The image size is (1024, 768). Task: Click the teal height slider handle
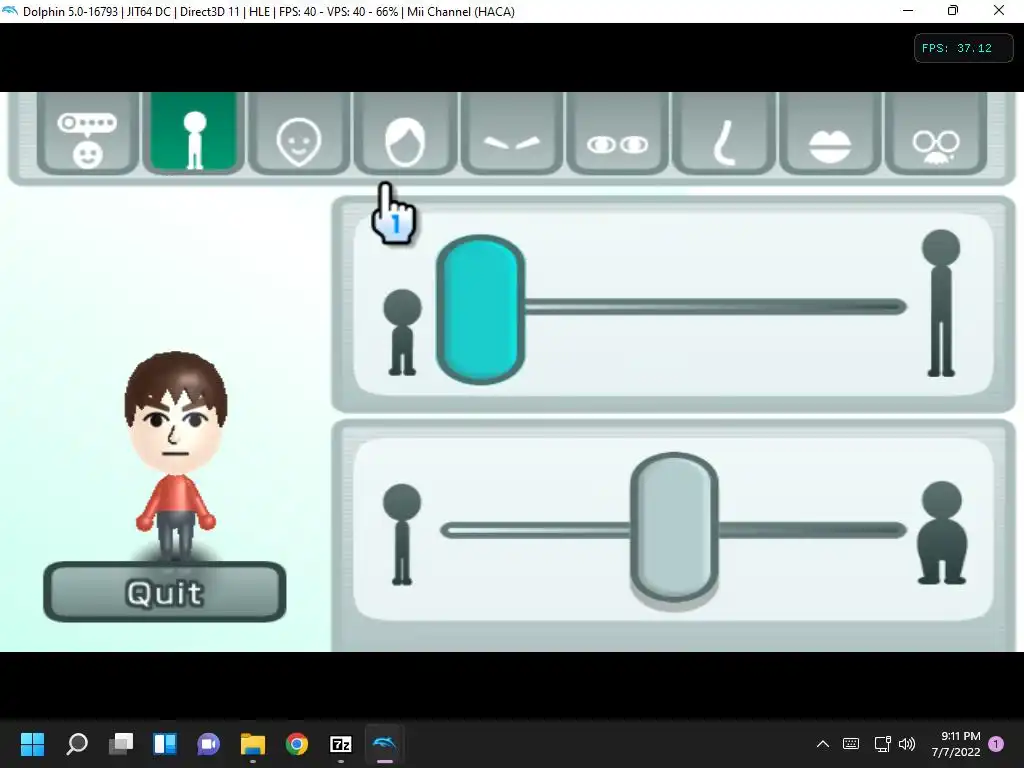point(481,309)
